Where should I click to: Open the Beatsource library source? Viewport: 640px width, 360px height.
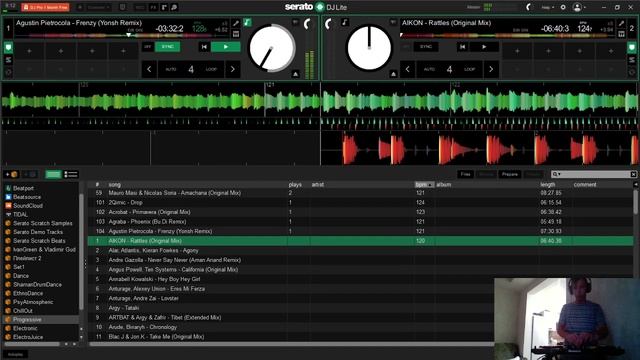27,197
